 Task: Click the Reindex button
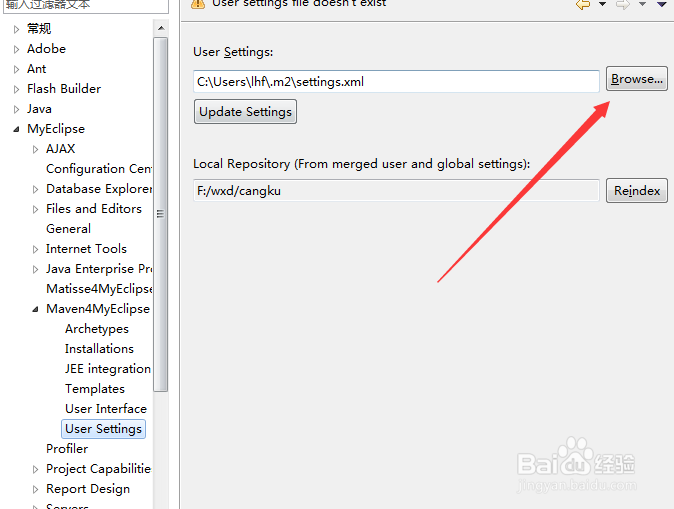(637, 190)
